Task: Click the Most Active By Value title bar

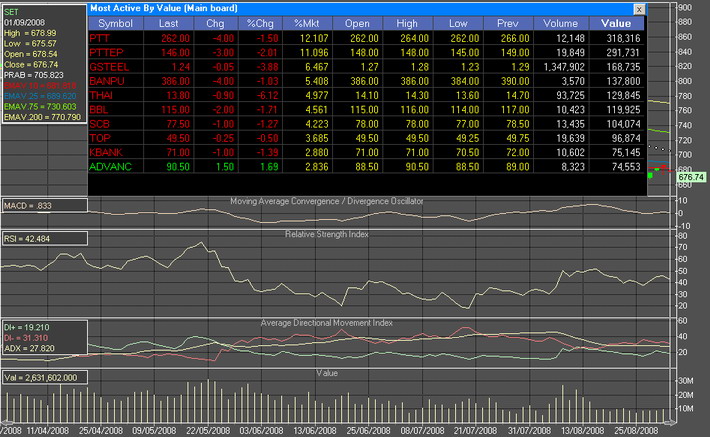Action: [x=367, y=9]
